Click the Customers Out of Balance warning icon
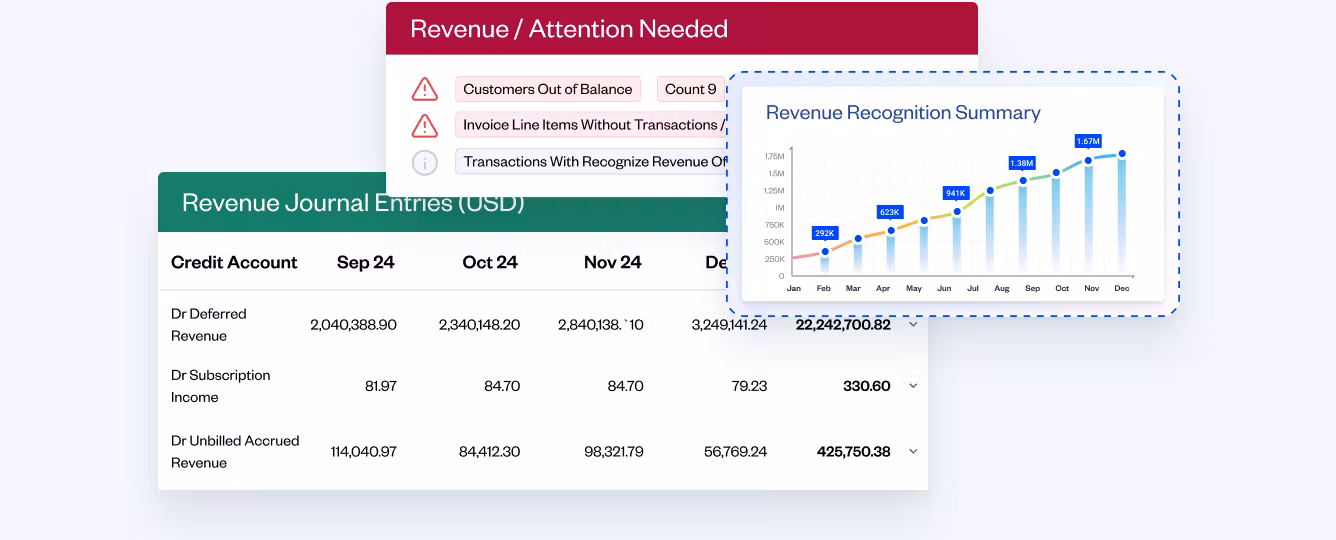 pos(425,89)
